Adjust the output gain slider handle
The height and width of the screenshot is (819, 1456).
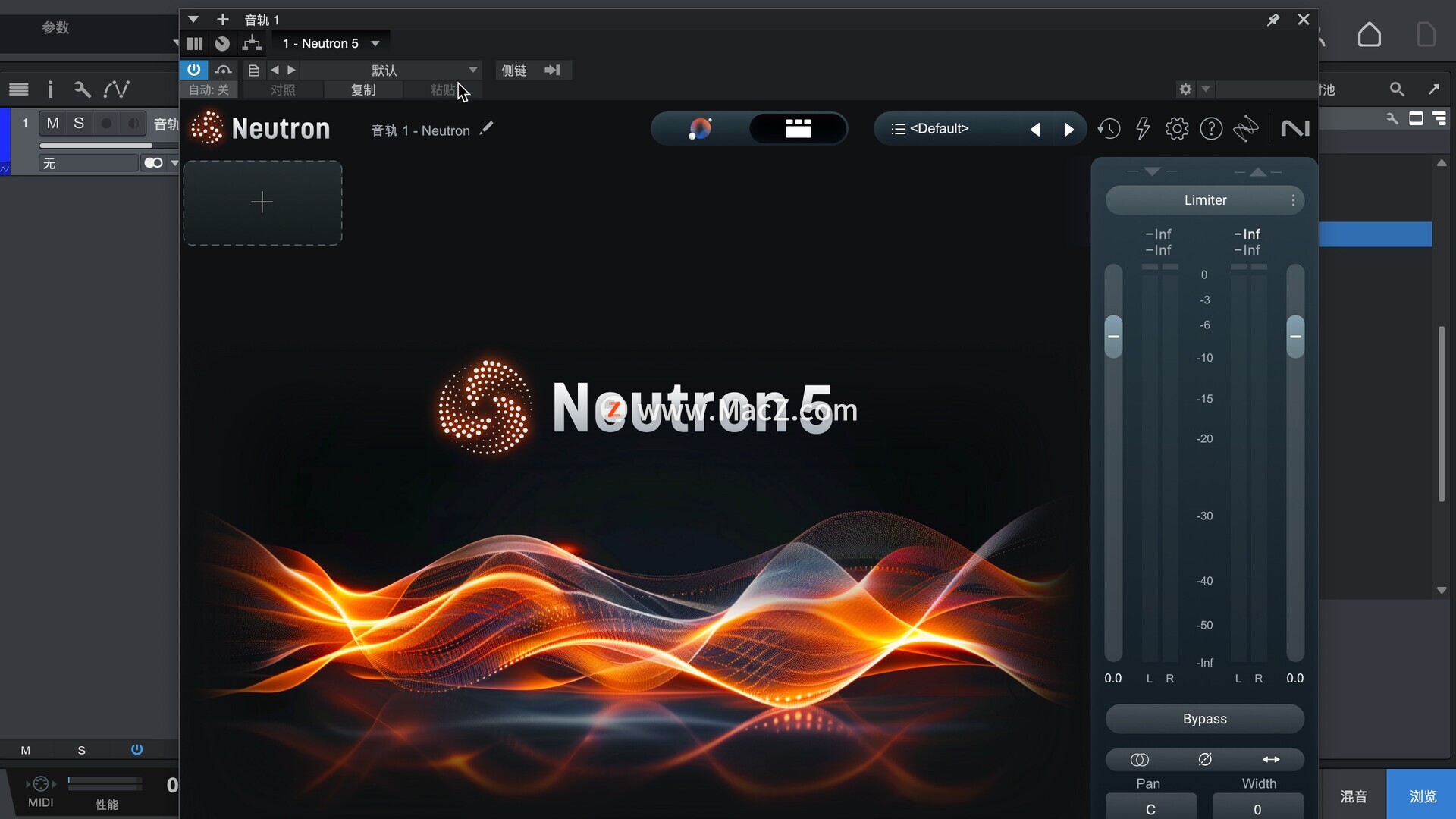(1295, 336)
